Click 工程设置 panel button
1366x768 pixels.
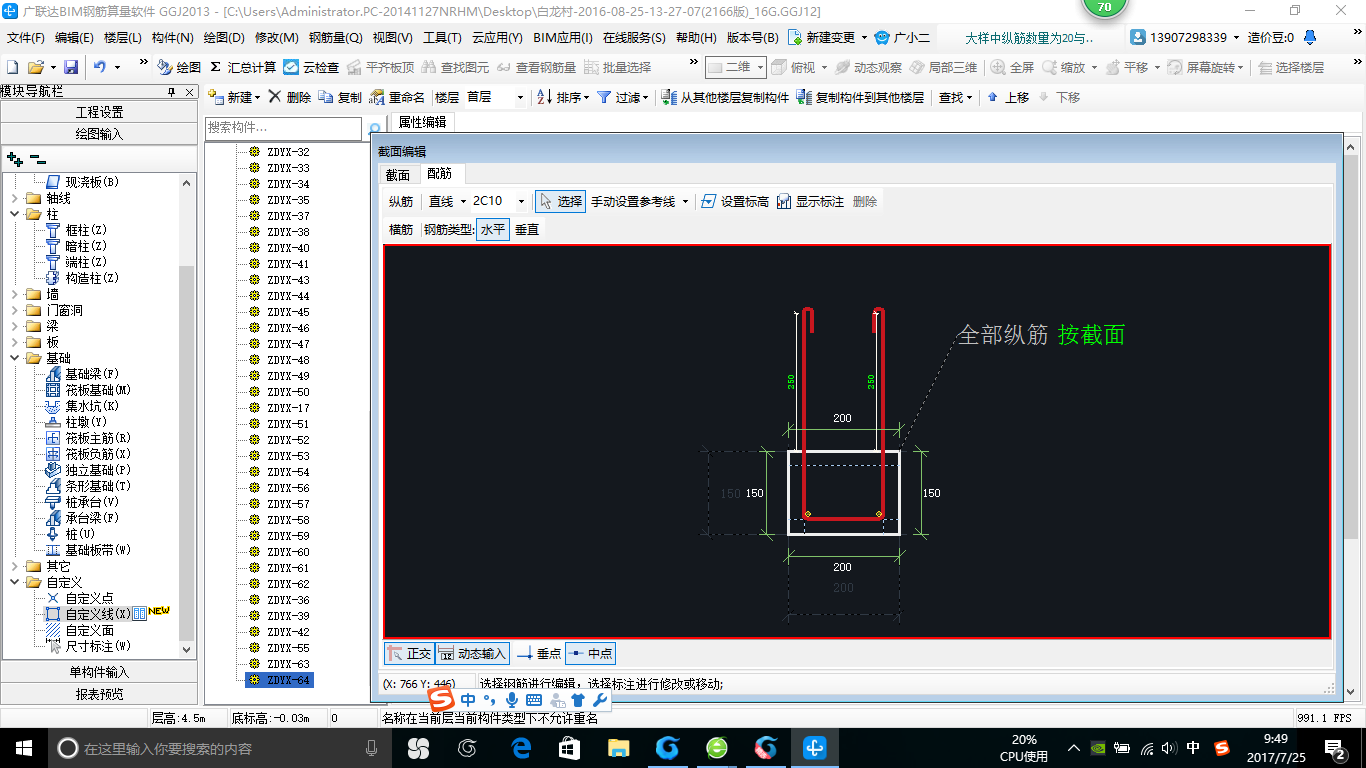(x=99, y=112)
